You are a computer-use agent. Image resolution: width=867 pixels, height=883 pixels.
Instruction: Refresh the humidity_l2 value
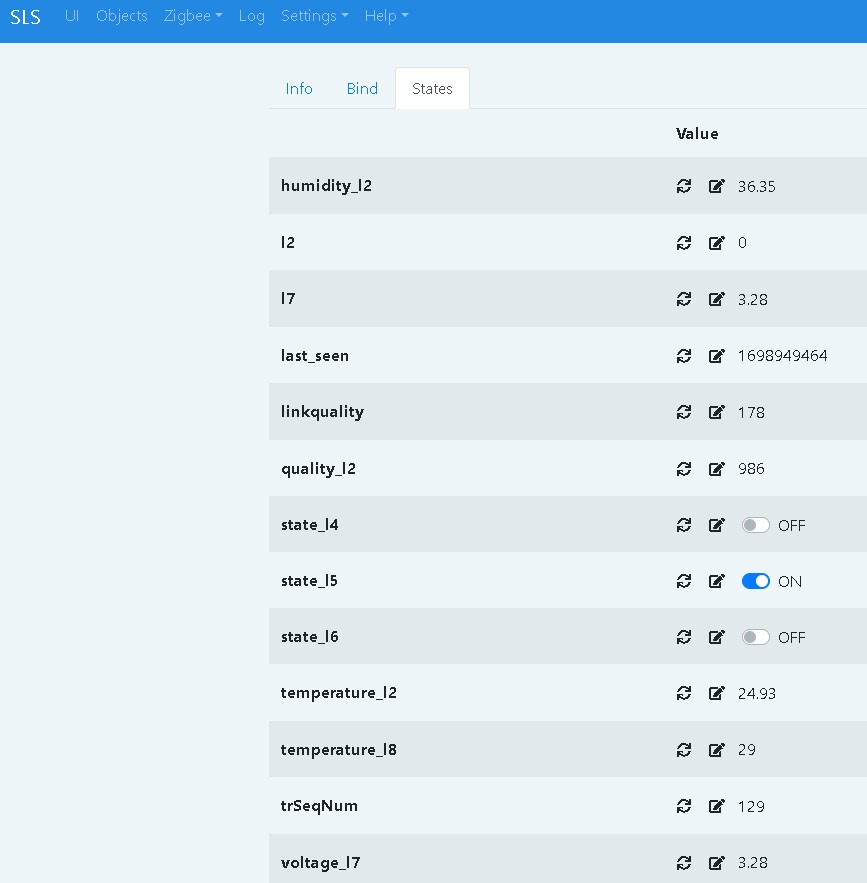[683, 186]
